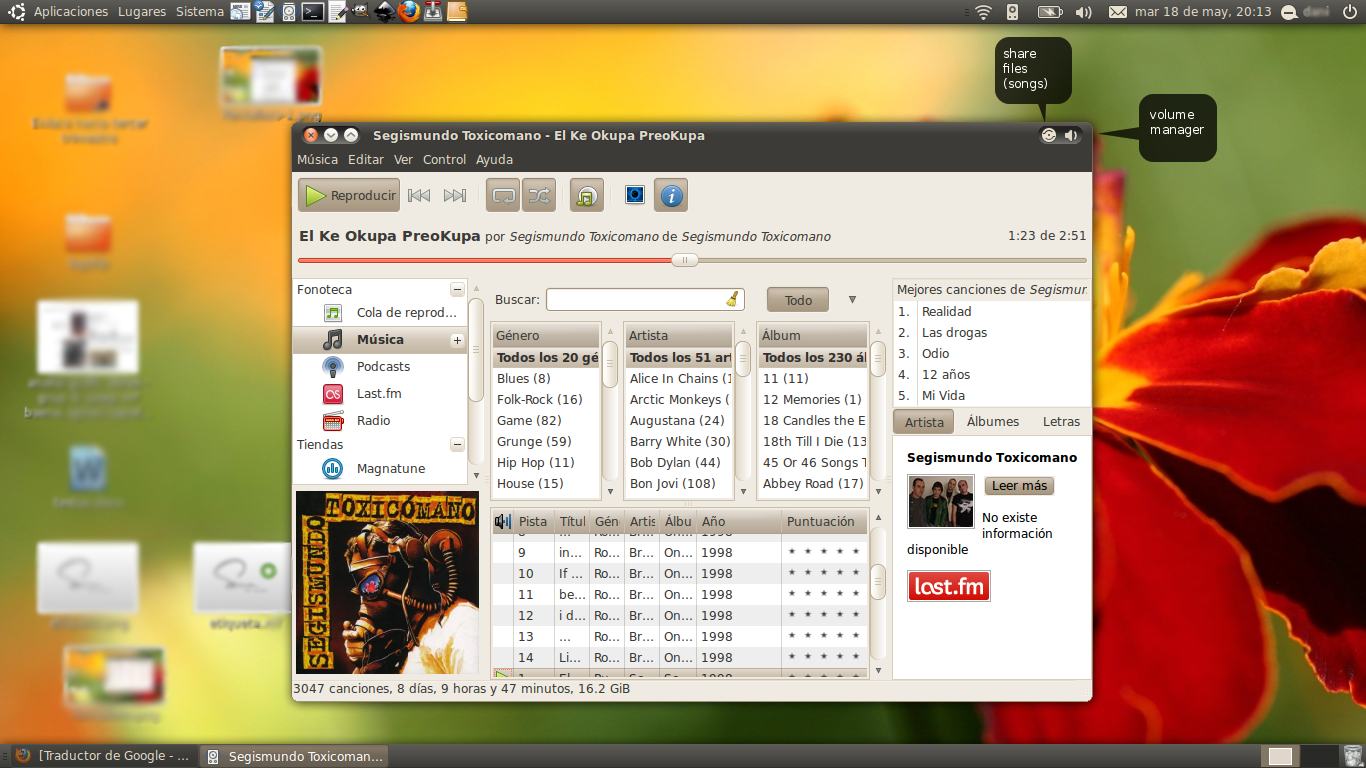The height and width of the screenshot is (768, 1366).
Task: Skip to the previous track
Action: coord(419,196)
